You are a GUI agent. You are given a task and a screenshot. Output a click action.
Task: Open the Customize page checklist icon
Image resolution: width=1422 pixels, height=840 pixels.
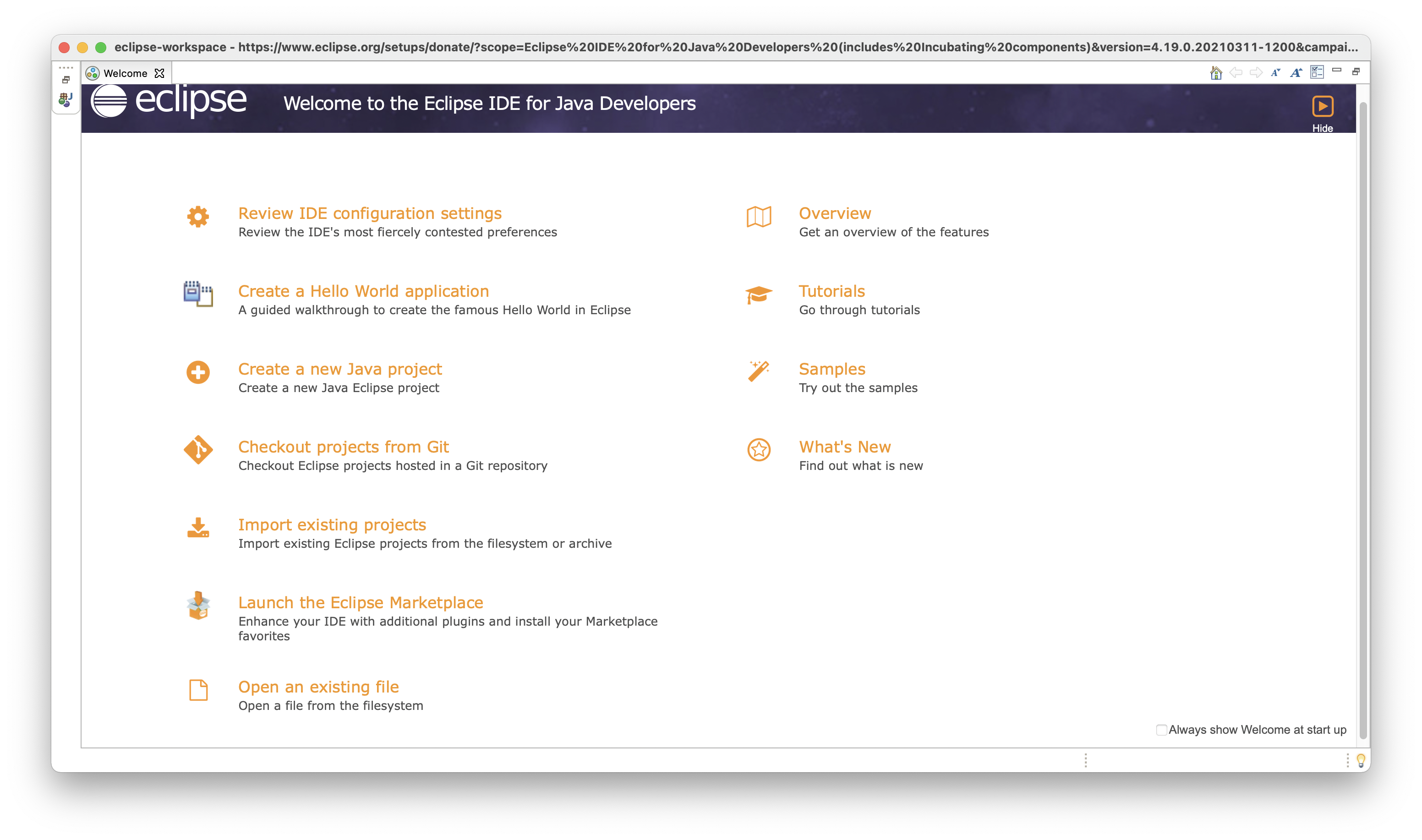click(x=1317, y=72)
